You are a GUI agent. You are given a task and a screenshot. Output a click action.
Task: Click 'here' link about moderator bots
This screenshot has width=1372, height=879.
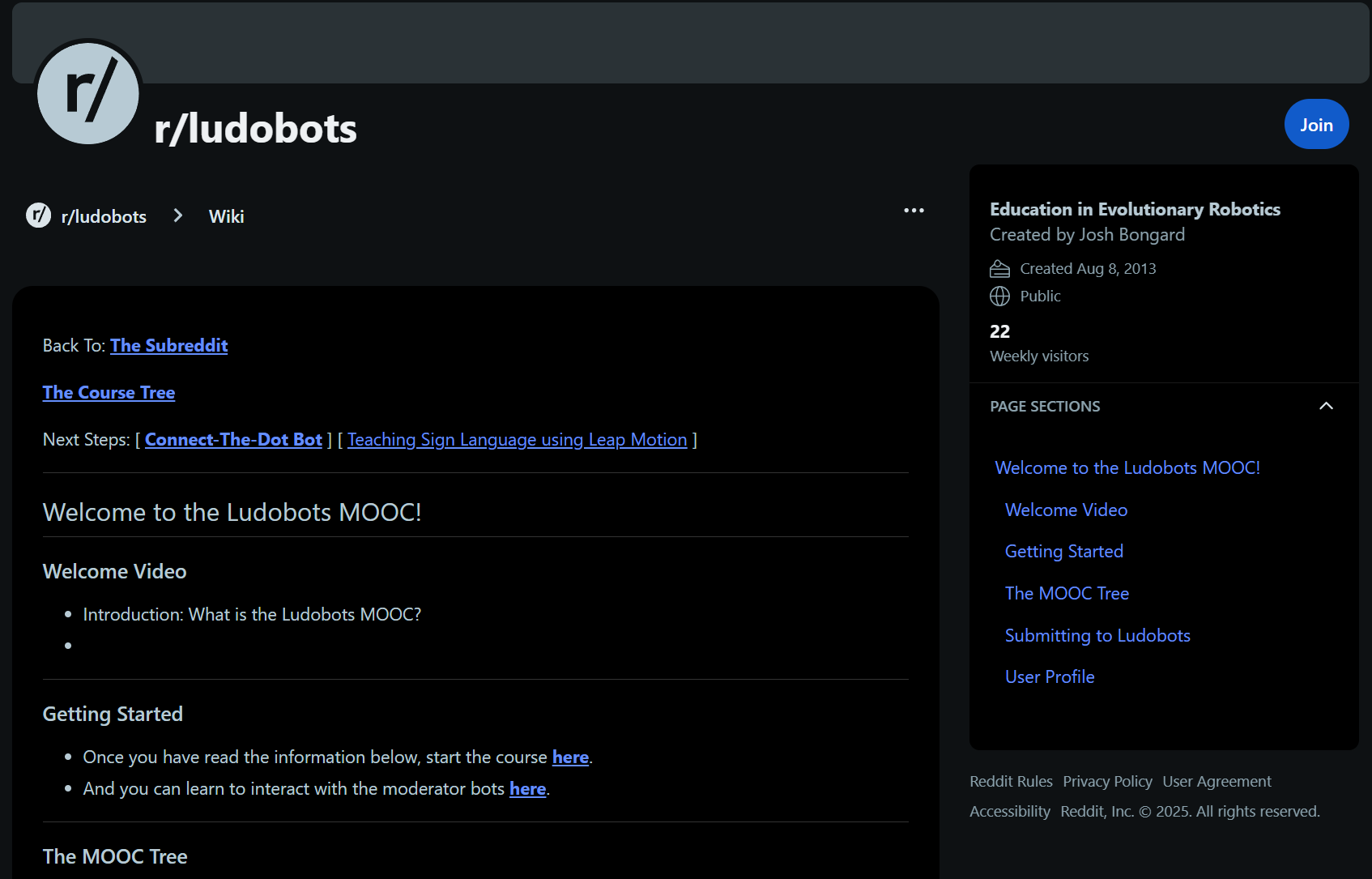point(527,789)
